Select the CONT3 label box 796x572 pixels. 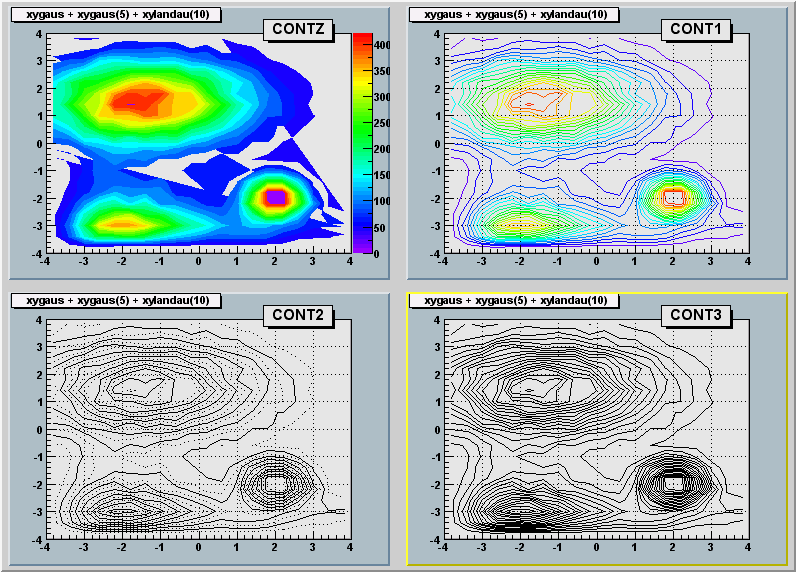tap(695, 315)
